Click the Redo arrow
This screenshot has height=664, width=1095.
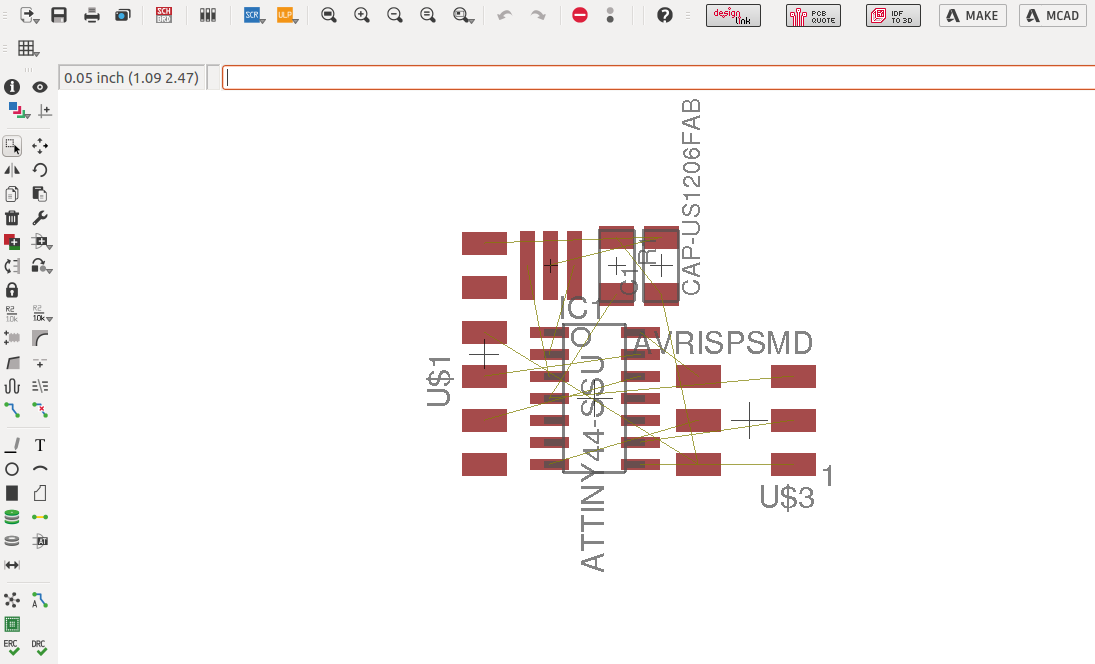[x=538, y=15]
